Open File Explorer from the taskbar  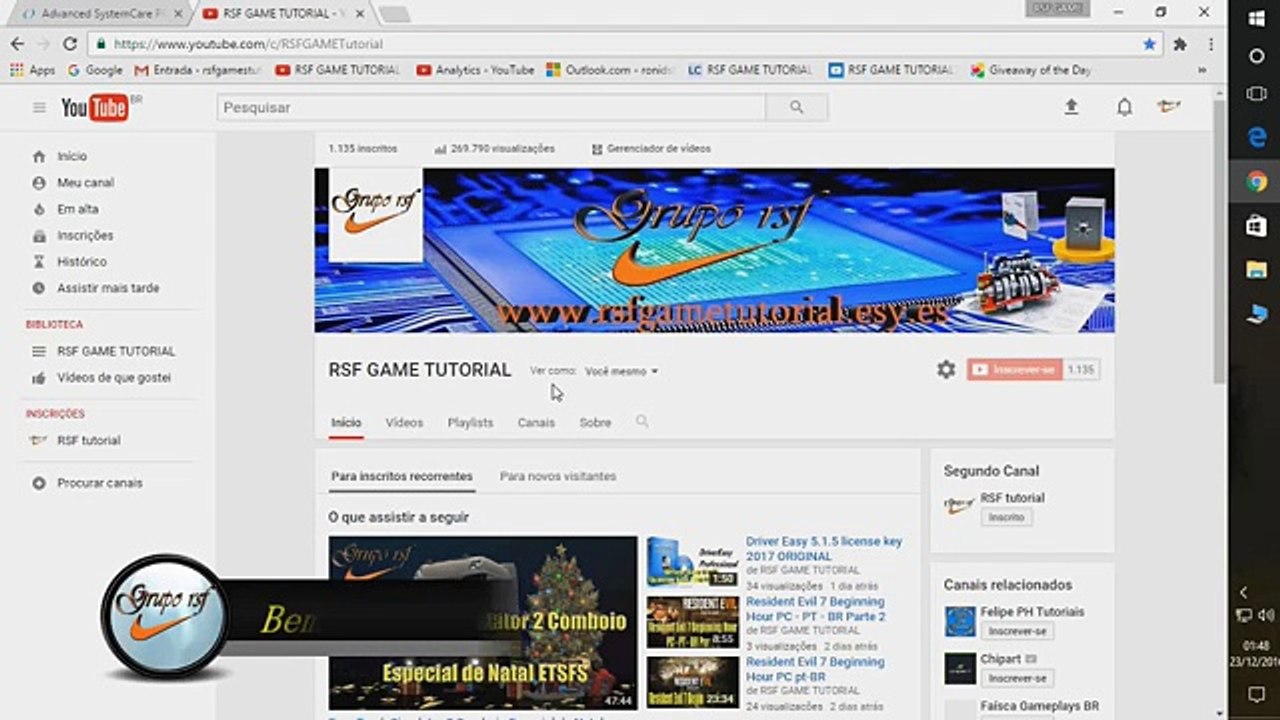(1257, 269)
